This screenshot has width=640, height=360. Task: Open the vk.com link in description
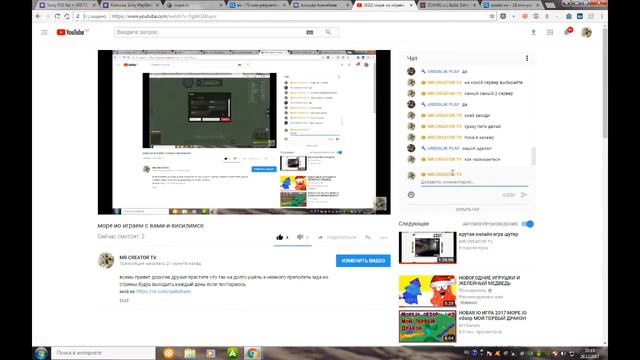click(x=163, y=291)
